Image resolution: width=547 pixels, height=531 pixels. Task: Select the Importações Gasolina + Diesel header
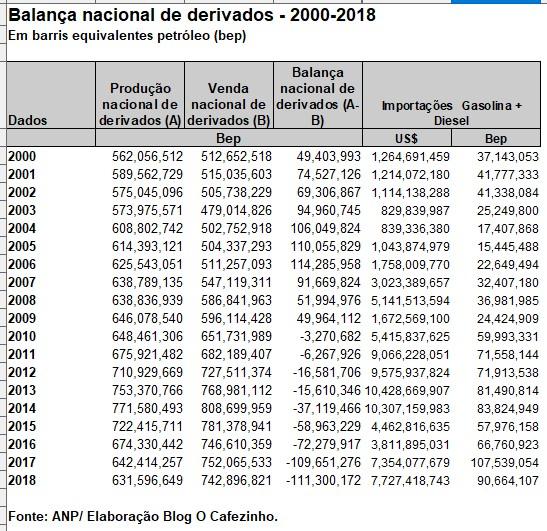(451, 95)
